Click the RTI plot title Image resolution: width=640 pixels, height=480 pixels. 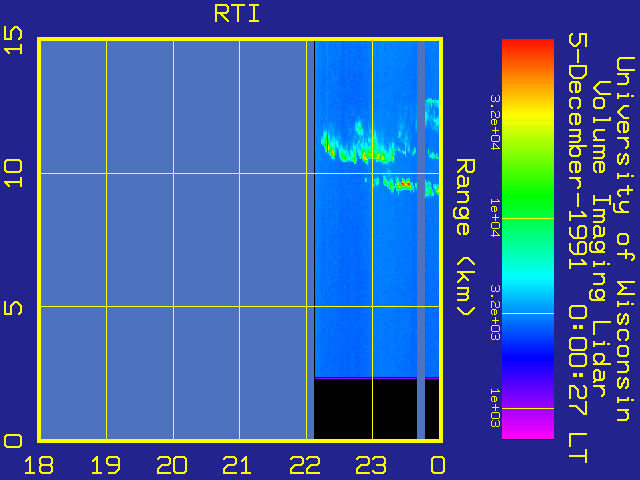(237, 13)
